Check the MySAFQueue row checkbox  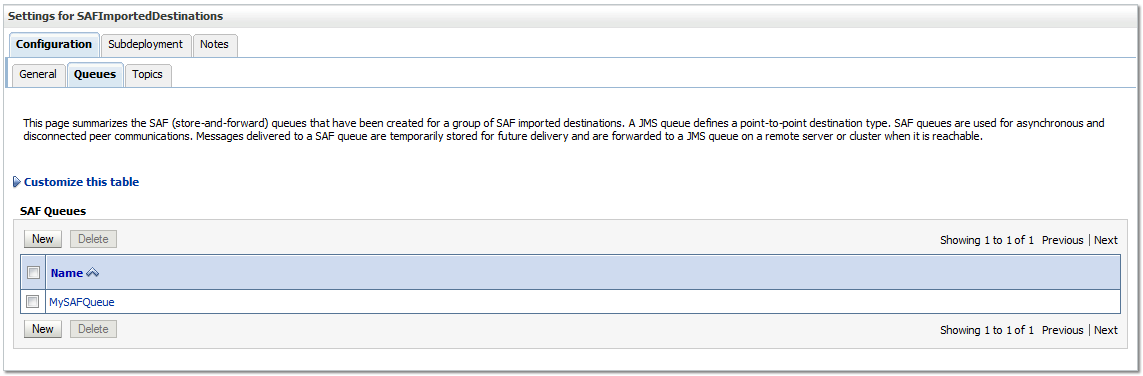(33, 302)
